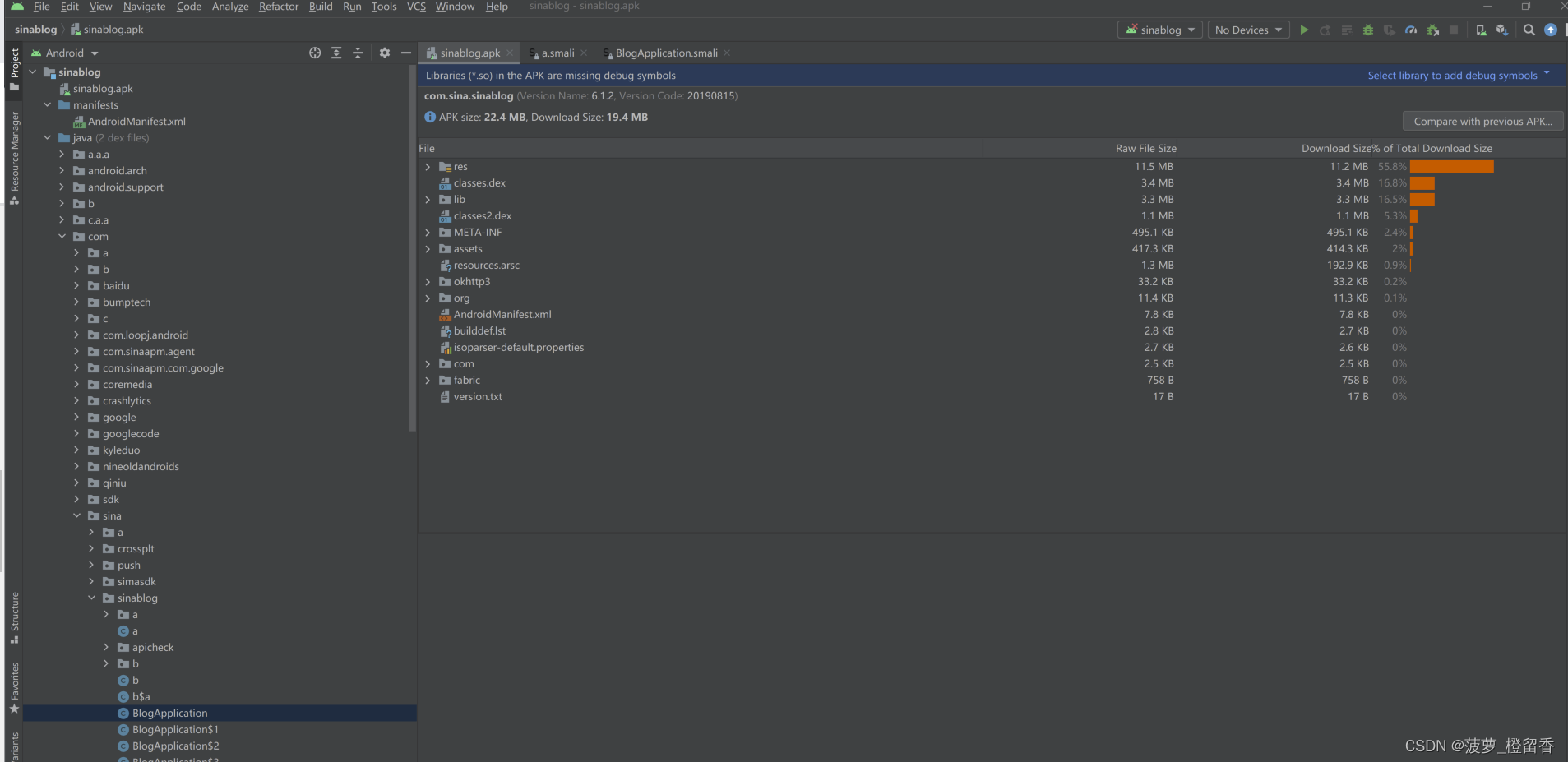The image size is (1568, 762).
Task: Open the Android view dropdown in Project panel
Action: [x=65, y=53]
